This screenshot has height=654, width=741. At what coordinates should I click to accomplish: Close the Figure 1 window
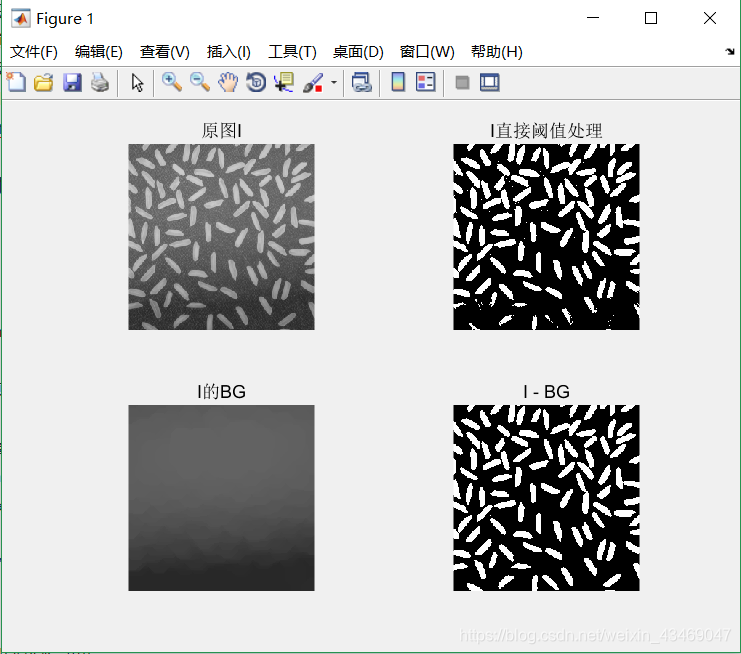pos(709,18)
